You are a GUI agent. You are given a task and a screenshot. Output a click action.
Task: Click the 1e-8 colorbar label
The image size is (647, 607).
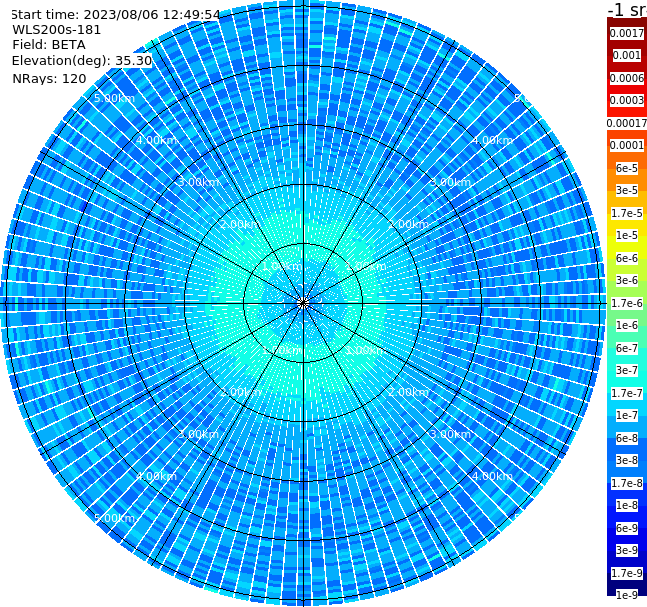(627, 505)
